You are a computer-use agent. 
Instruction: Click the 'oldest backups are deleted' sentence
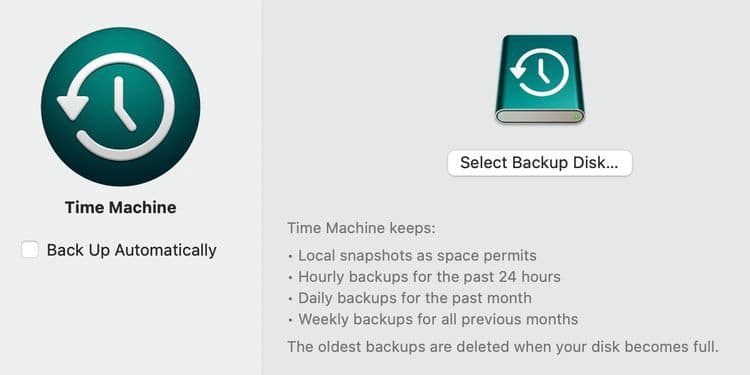(x=503, y=346)
